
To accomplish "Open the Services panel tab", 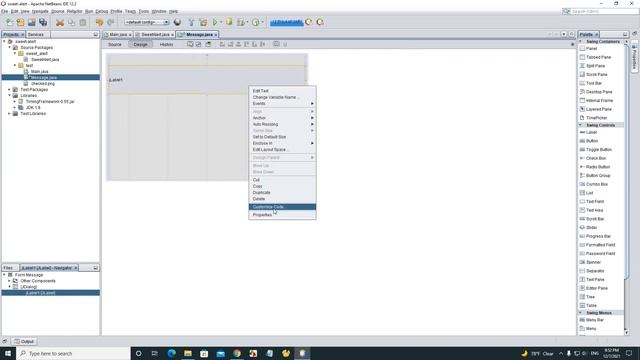I will tap(36, 35).
